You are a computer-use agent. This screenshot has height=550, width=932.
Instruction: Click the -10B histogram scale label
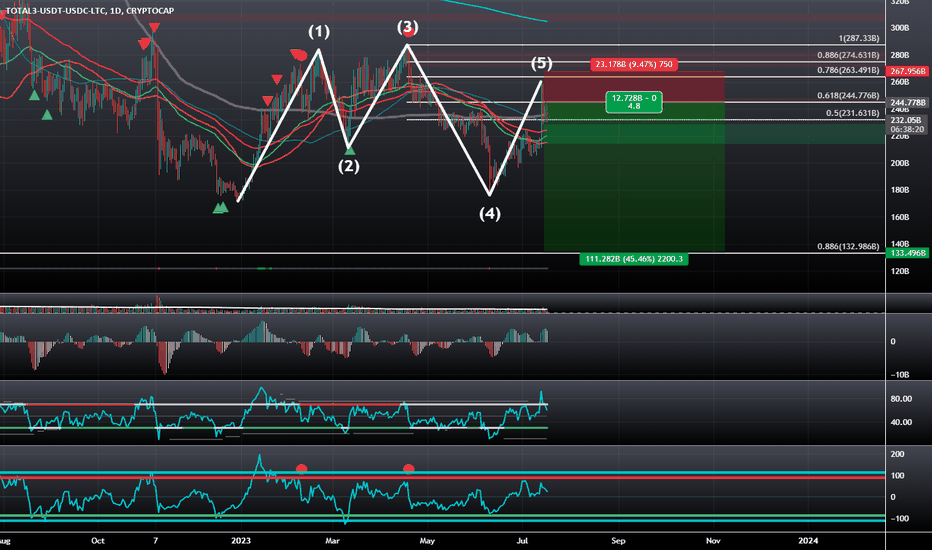pyautogui.click(x=899, y=375)
